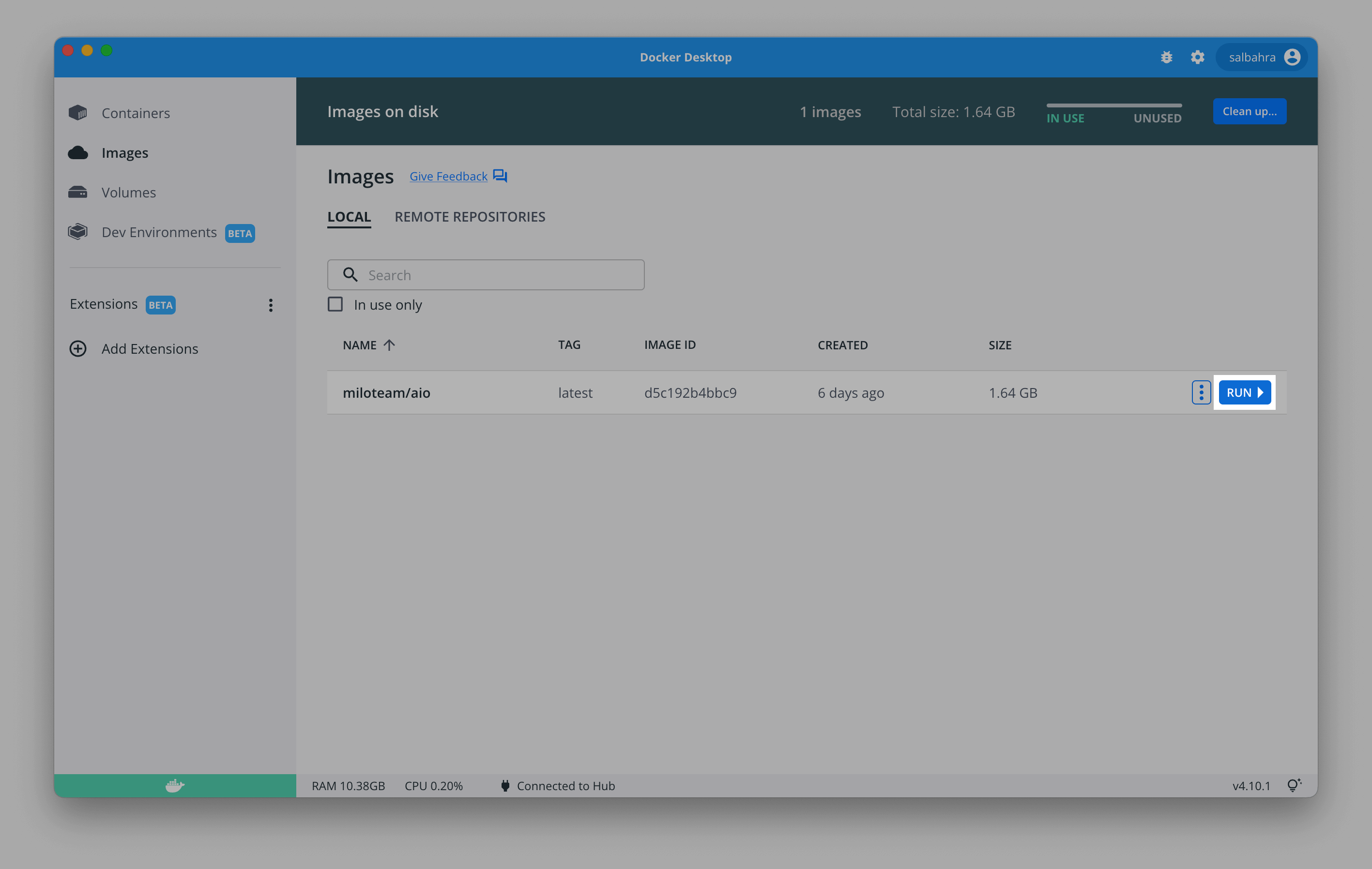The width and height of the screenshot is (1372, 869).
Task: Select the miloteam/aio image name
Action: (x=386, y=393)
